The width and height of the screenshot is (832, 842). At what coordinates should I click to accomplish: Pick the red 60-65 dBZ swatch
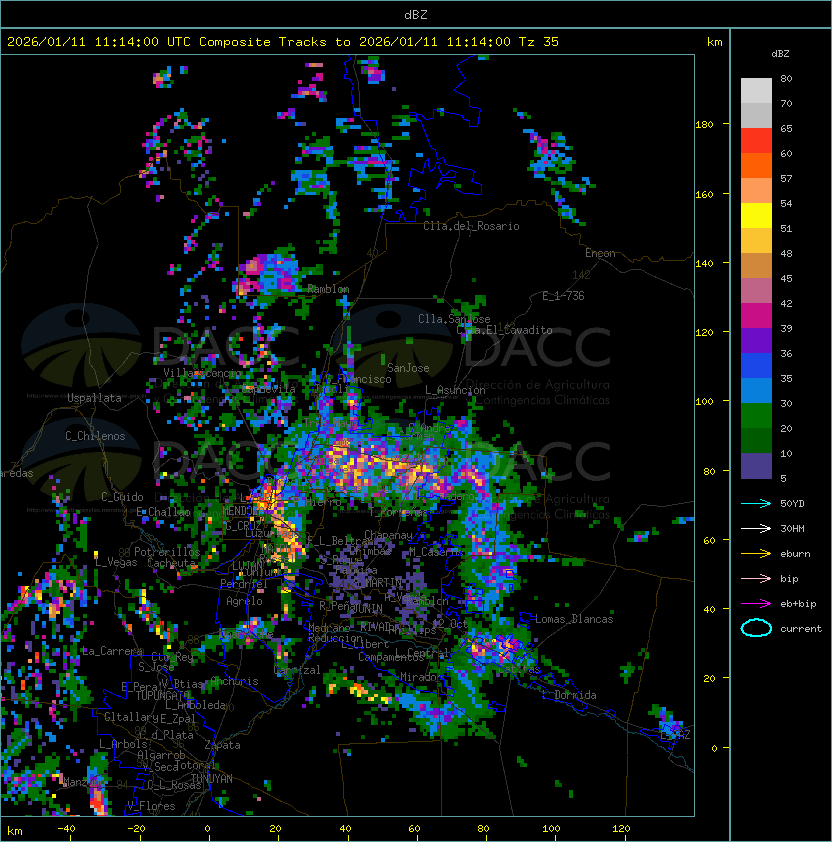(756, 141)
